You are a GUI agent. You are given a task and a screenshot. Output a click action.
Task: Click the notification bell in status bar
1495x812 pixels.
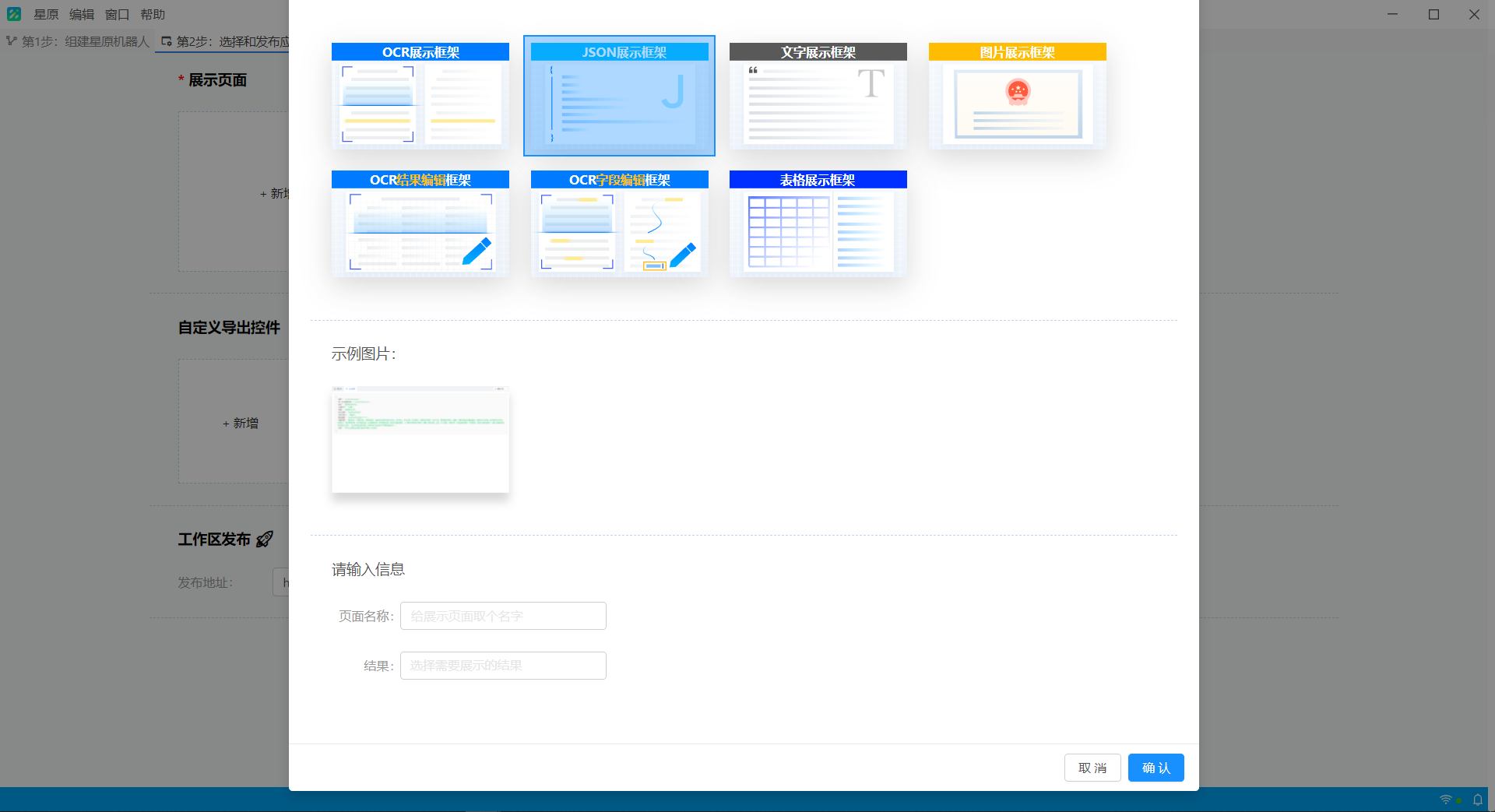click(1477, 800)
